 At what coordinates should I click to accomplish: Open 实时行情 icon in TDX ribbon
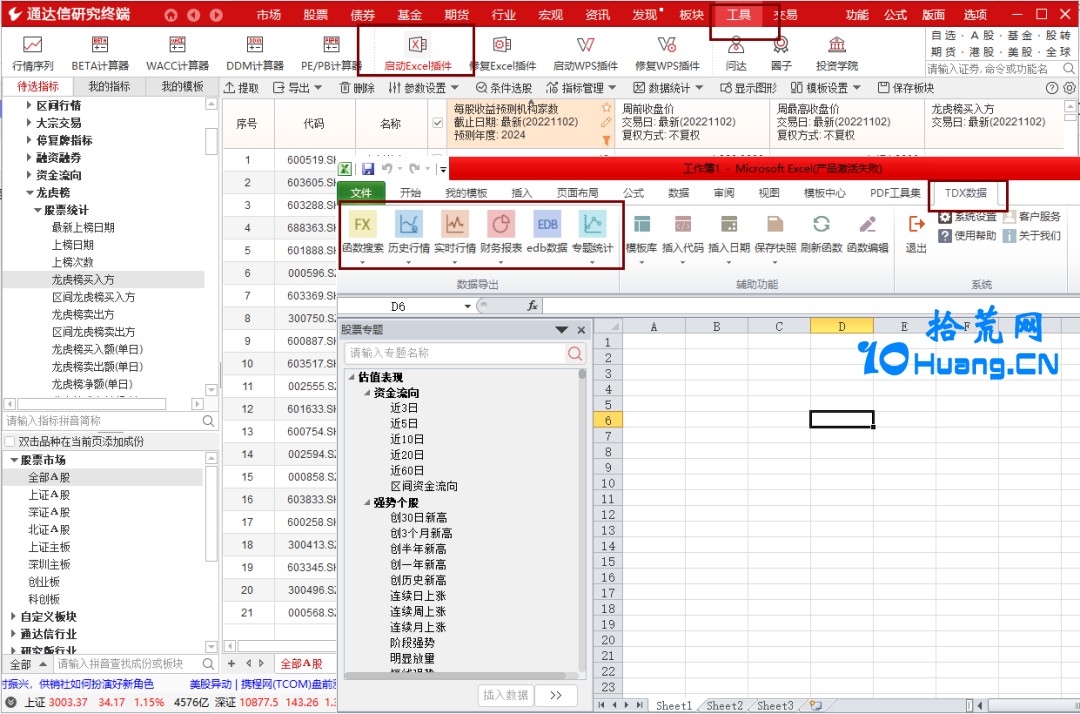click(x=455, y=224)
